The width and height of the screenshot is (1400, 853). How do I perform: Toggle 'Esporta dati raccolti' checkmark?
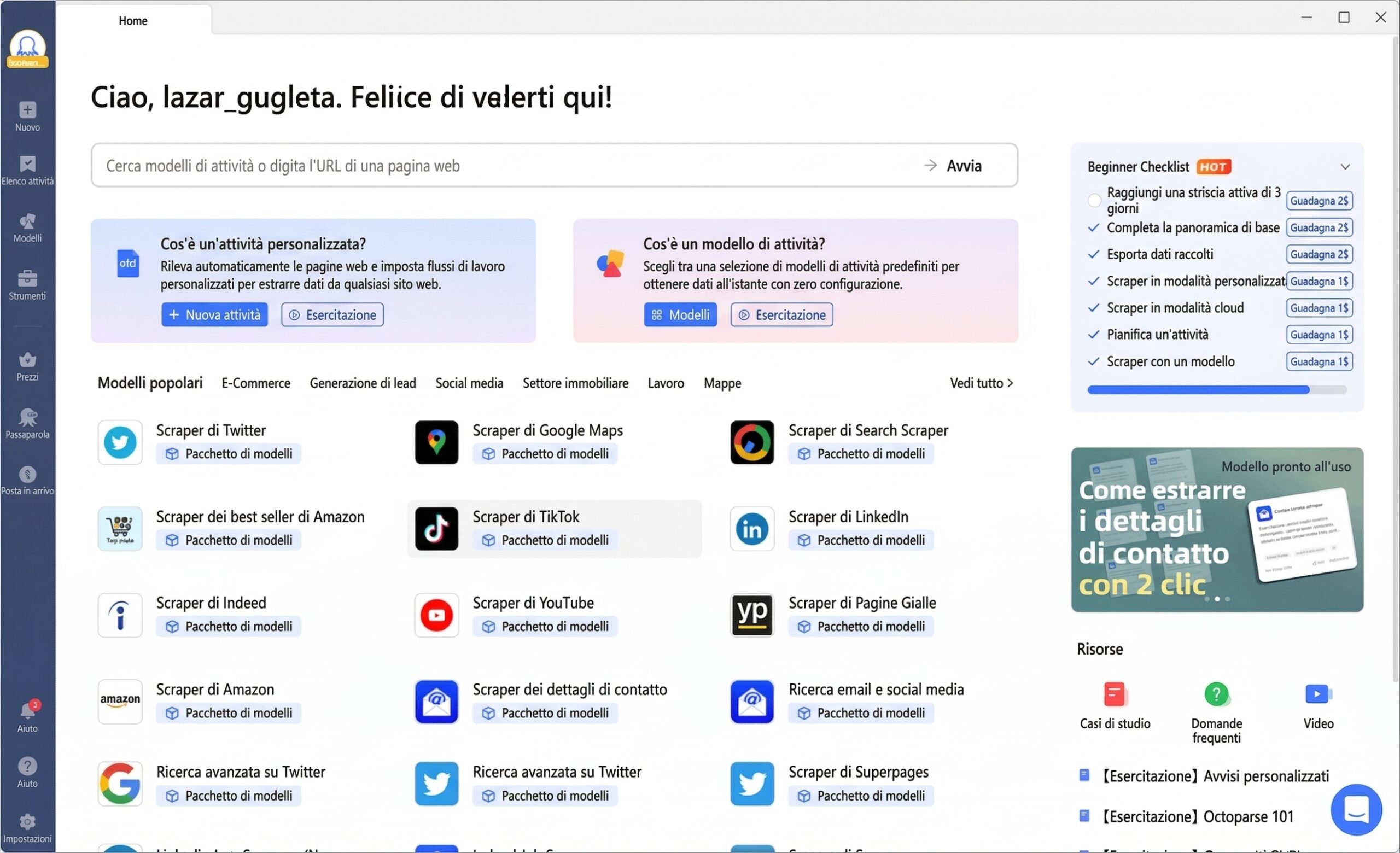[x=1094, y=254]
